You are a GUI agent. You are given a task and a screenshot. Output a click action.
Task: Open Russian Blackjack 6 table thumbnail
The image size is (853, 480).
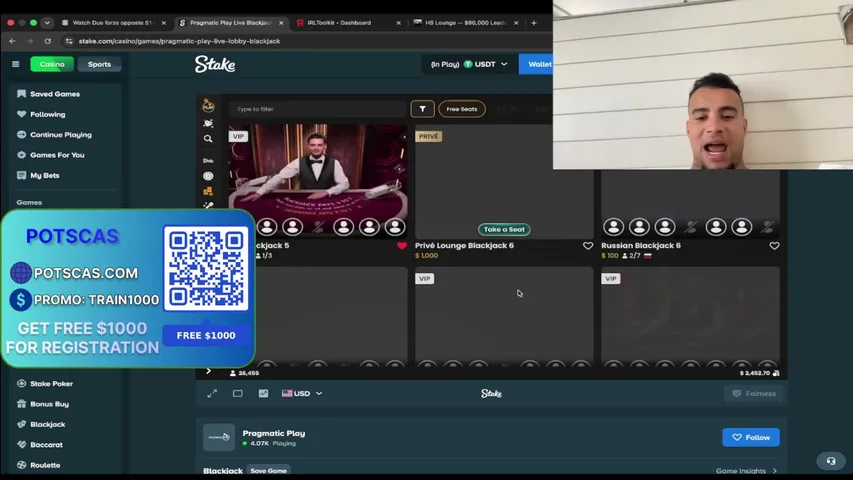point(690,204)
